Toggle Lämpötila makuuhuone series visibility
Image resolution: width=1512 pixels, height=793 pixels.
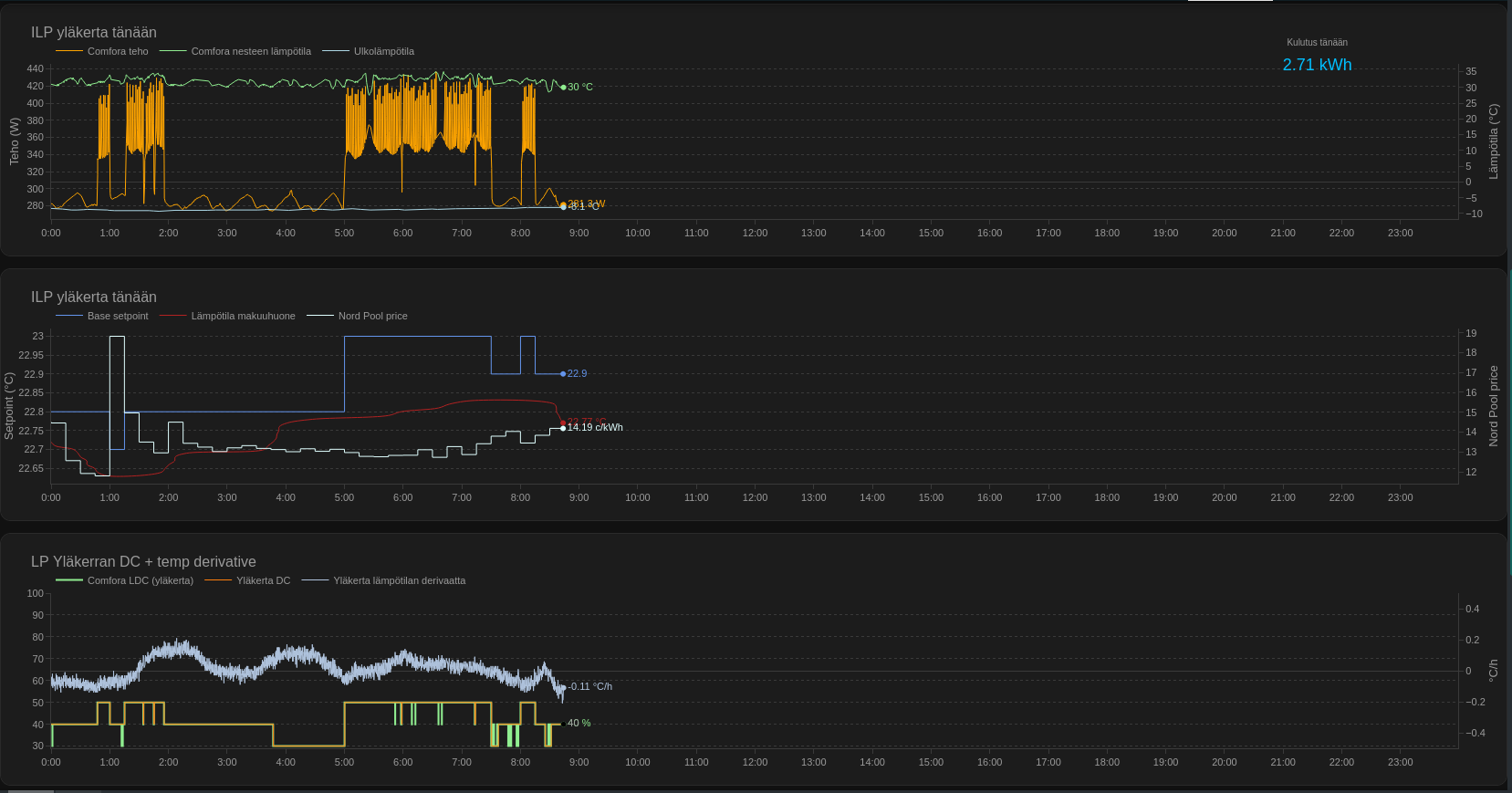pos(243,316)
